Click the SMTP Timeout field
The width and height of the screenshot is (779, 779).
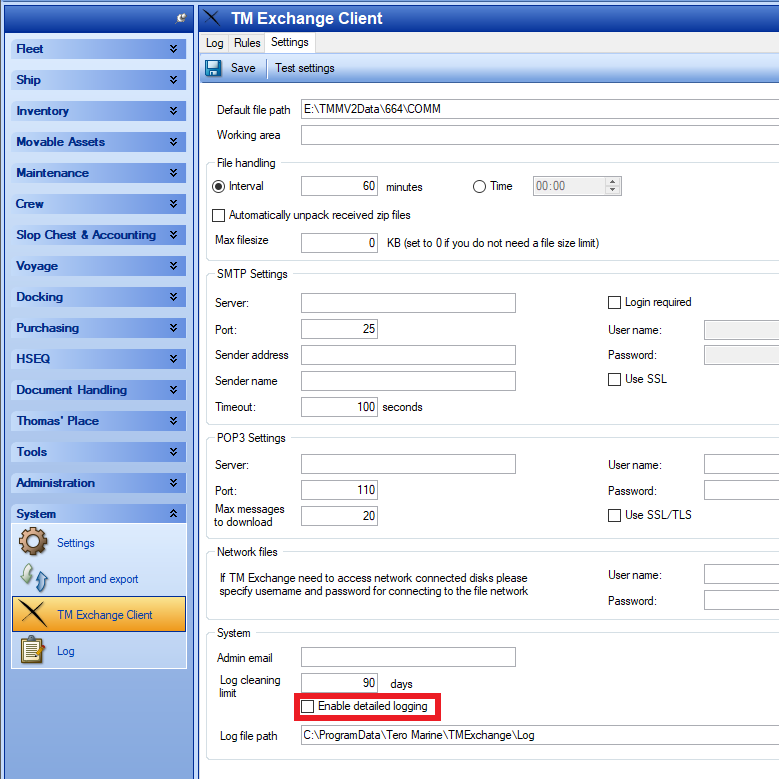pyautogui.click(x=339, y=407)
